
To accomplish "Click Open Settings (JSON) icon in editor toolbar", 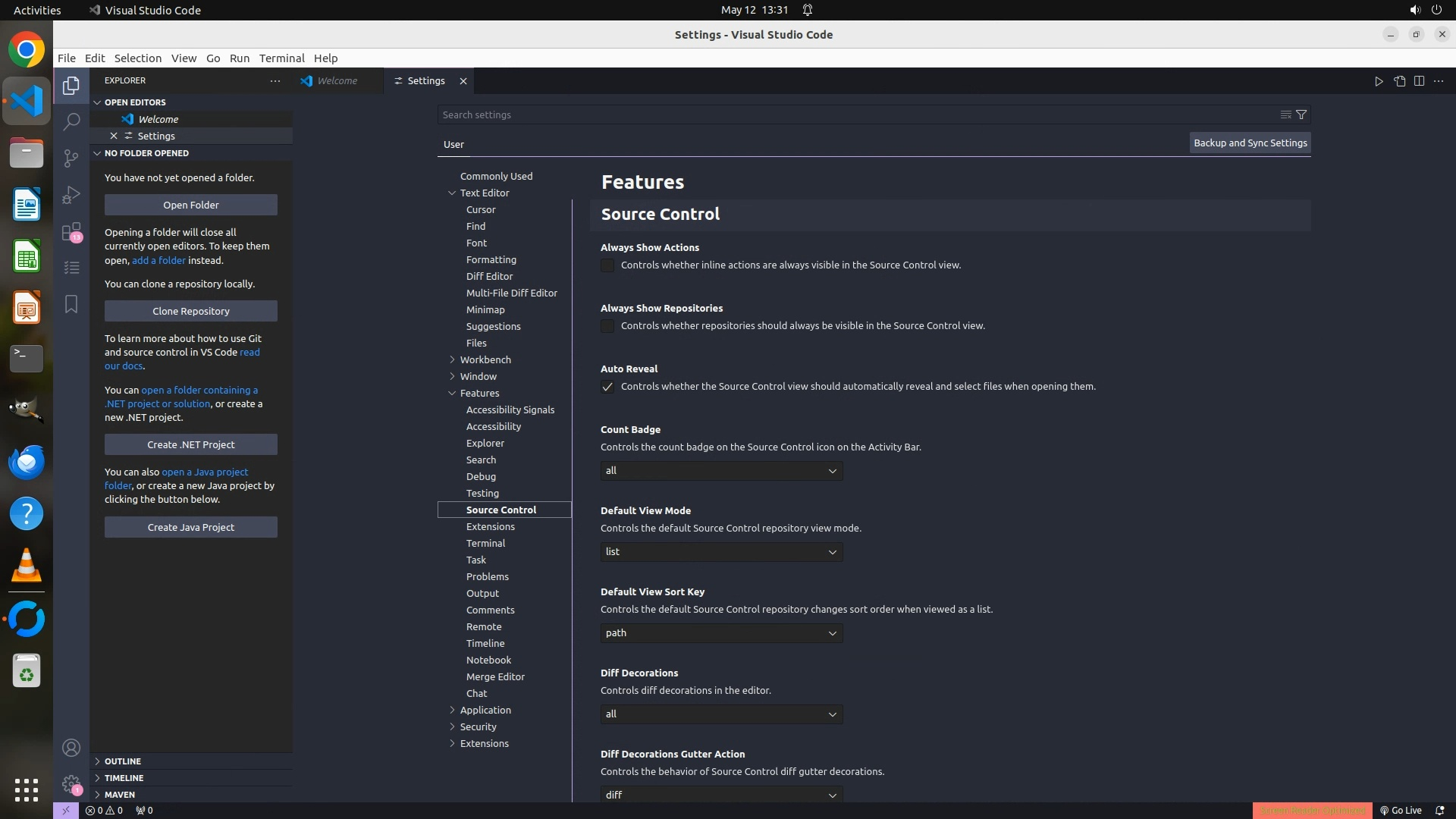I will coord(1399,81).
